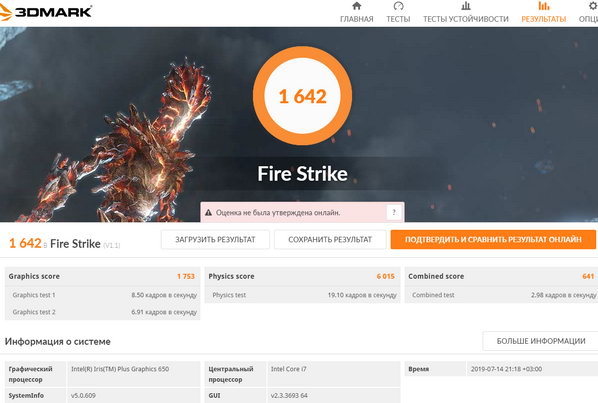Click the 3DMark logo
This screenshot has height=403, width=598.
coord(46,12)
